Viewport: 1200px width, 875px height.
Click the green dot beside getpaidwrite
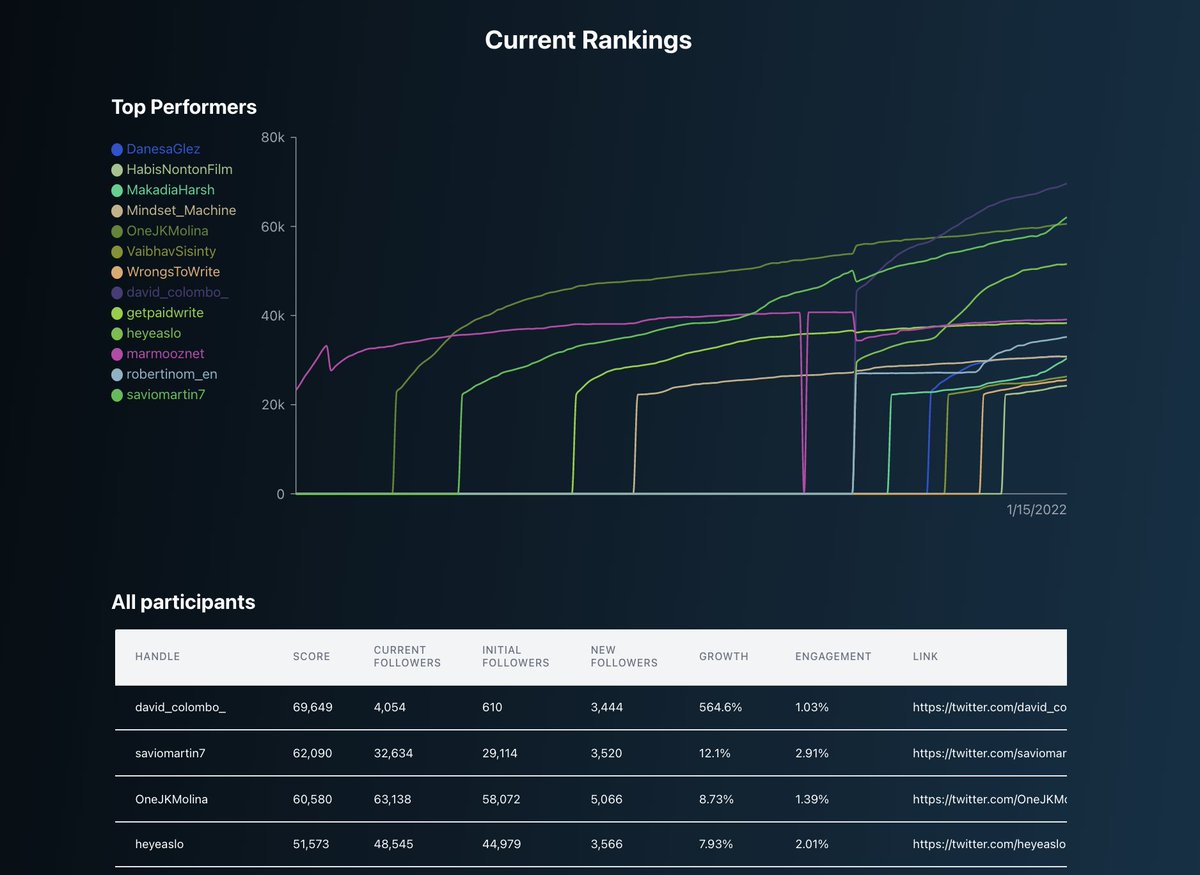coord(117,312)
